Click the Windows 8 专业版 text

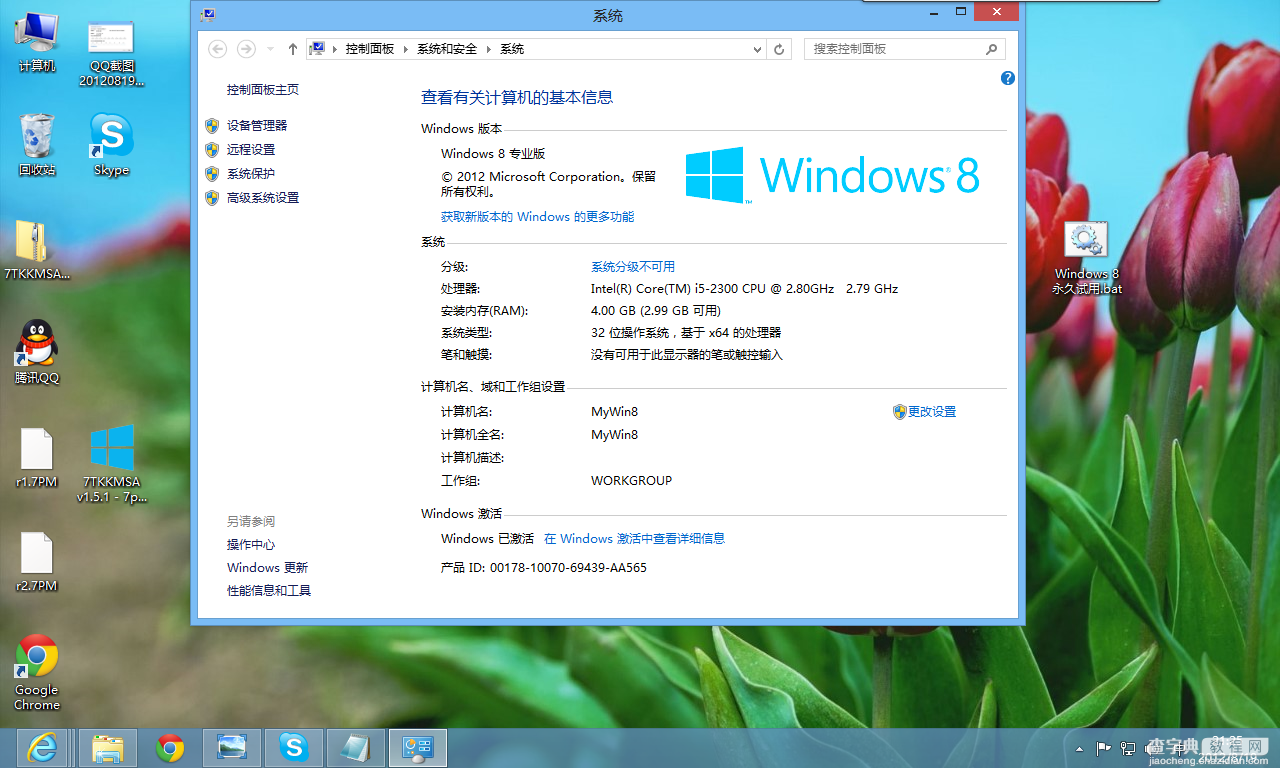[x=493, y=154]
